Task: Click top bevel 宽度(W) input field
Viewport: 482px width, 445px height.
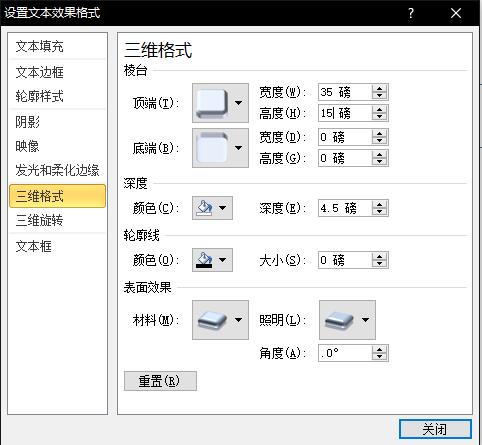Action: [x=345, y=92]
